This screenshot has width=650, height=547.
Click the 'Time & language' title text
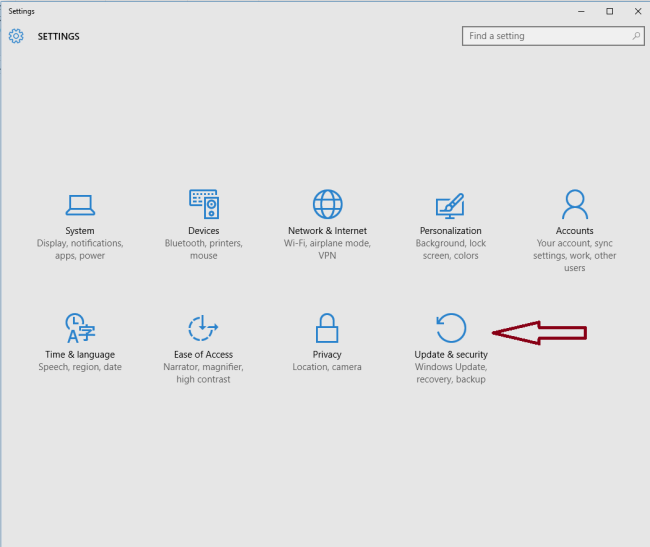click(x=80, y=355)
